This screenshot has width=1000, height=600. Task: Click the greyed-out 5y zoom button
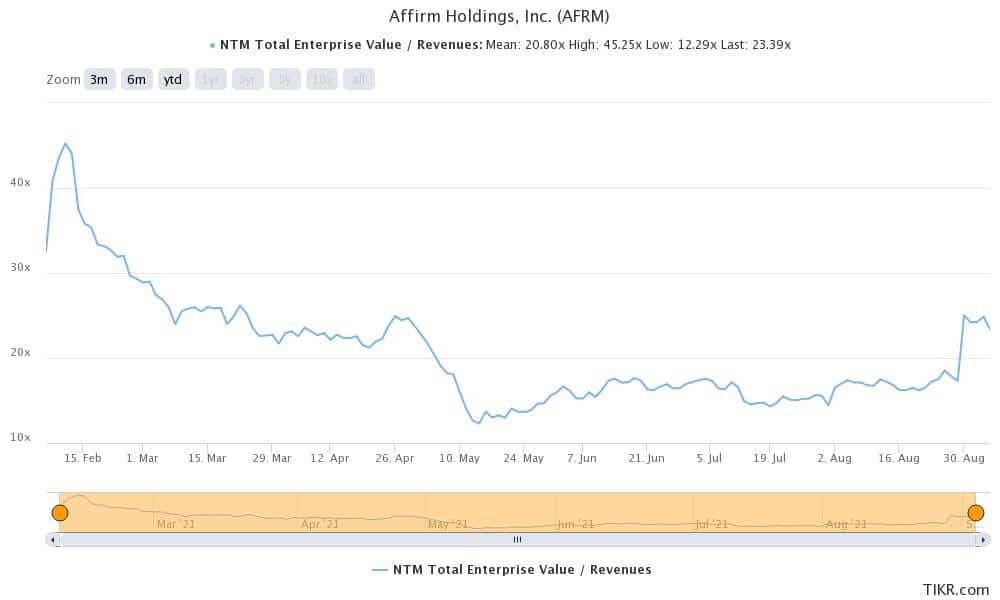pos(284,80)
